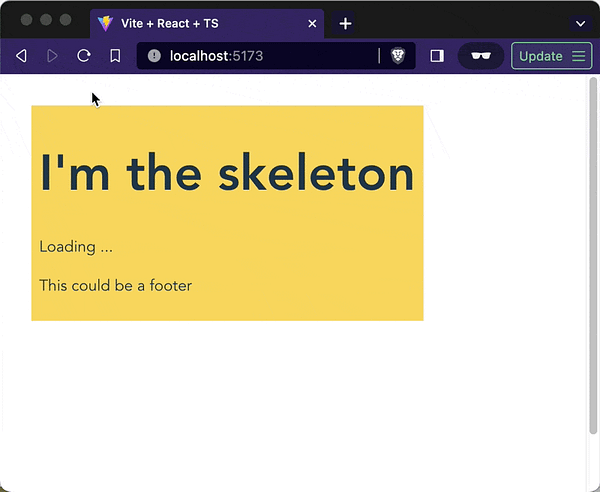Screen dimensions: 600x492
Task: Bookmark this page with the bookmark icon
Action: [x=115, y=56]
